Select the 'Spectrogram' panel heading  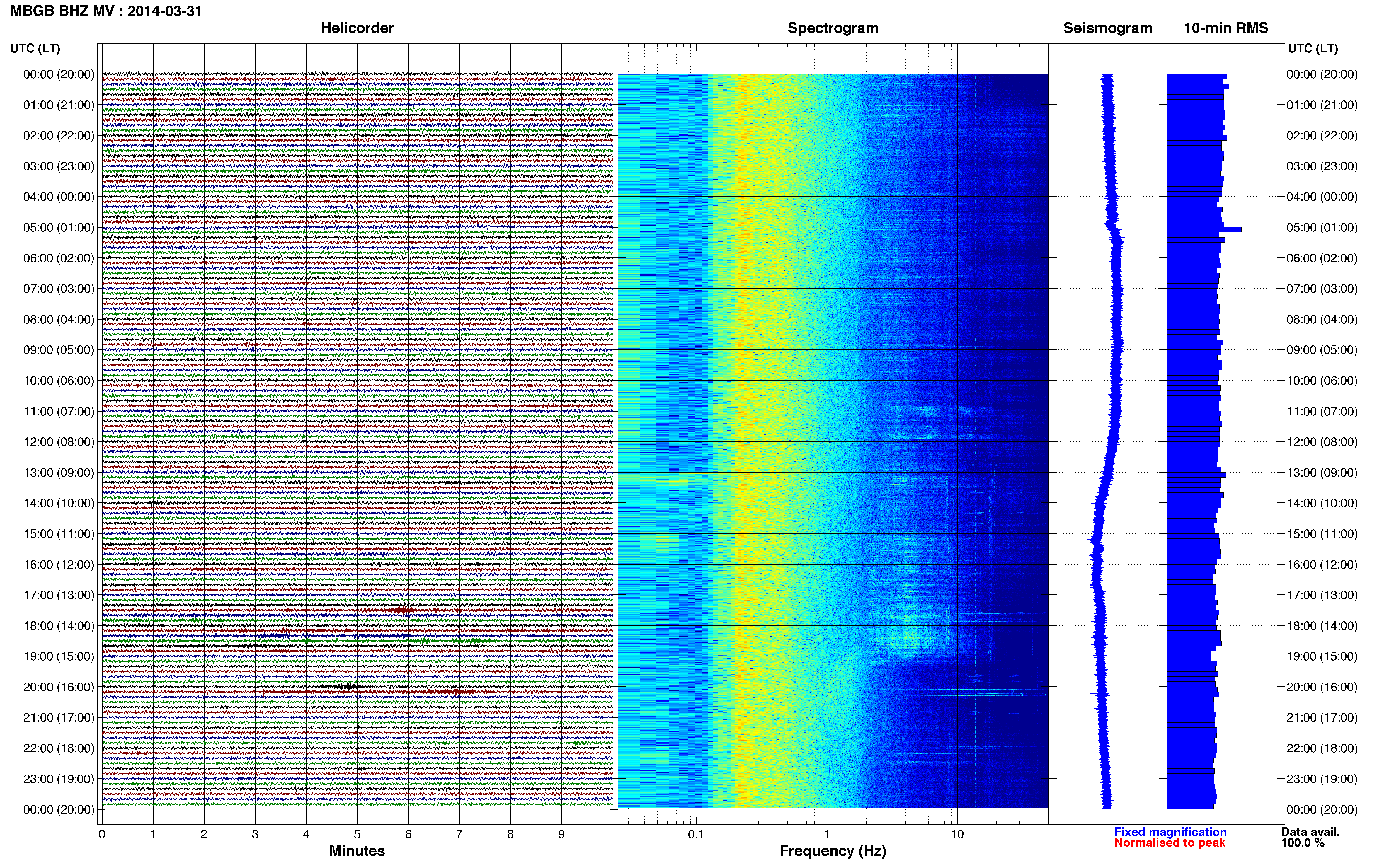tap(833, 28)
